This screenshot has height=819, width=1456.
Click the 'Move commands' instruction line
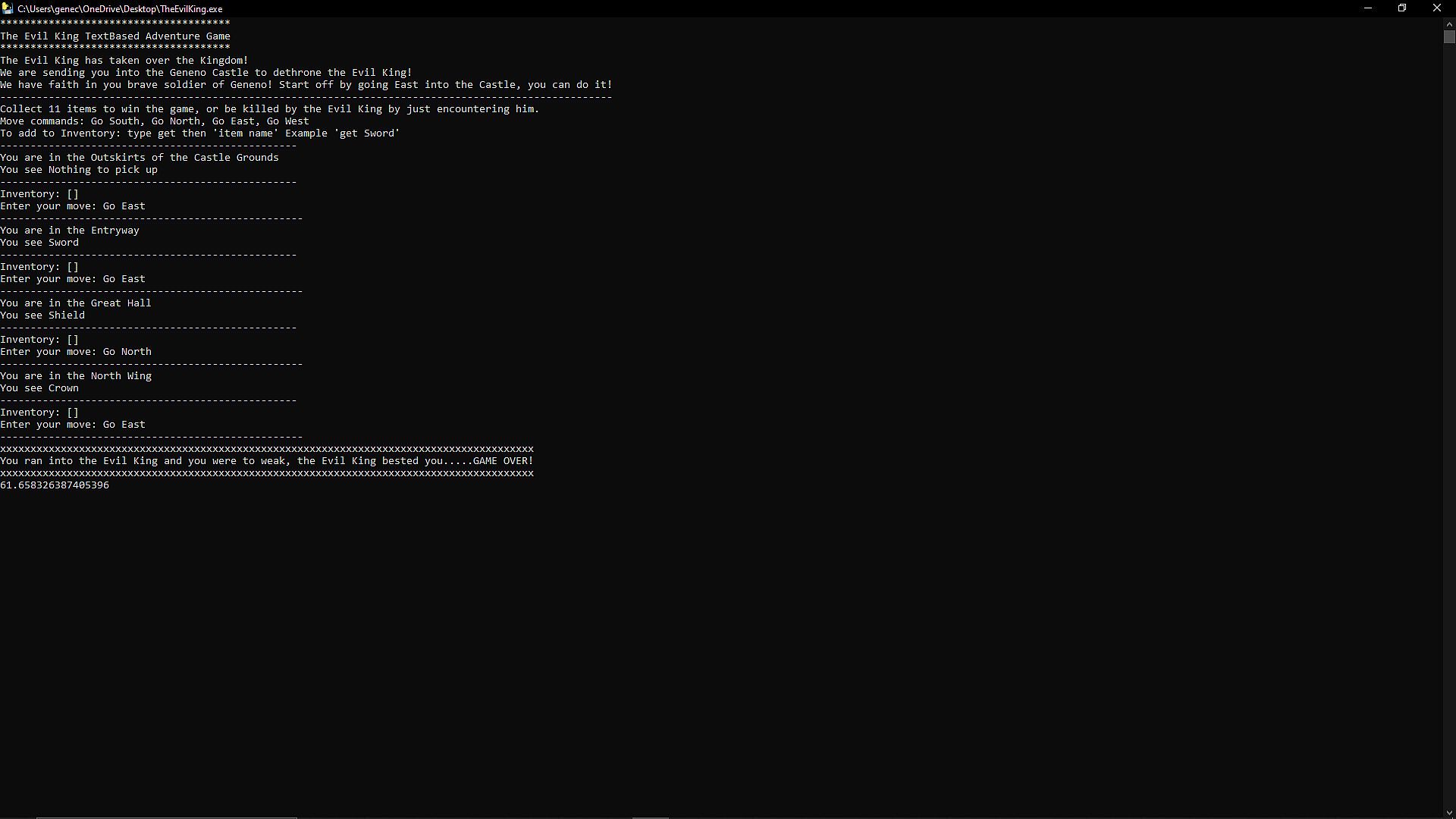click(x=155, y=121)
